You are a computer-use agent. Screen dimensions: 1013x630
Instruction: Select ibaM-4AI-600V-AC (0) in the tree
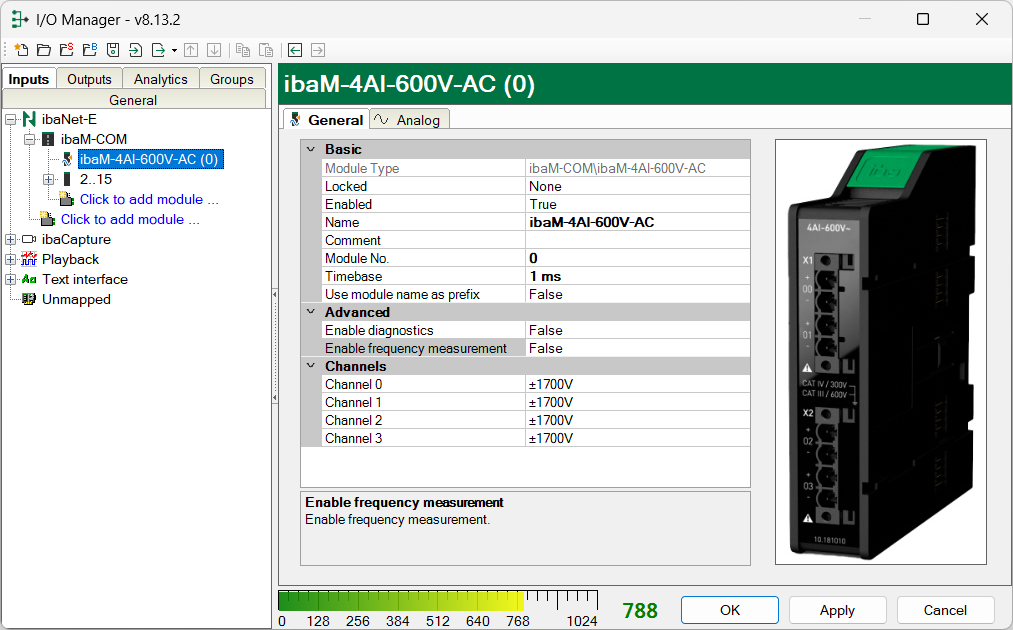151,159
